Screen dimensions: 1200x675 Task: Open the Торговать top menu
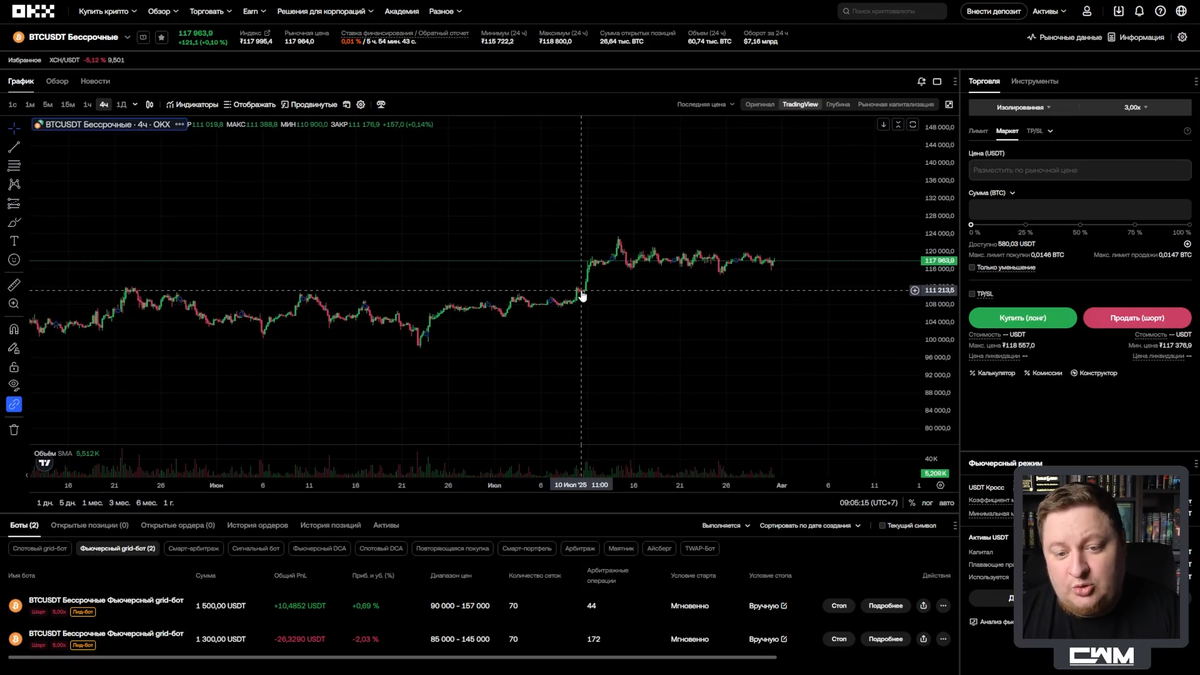(210, 11)
